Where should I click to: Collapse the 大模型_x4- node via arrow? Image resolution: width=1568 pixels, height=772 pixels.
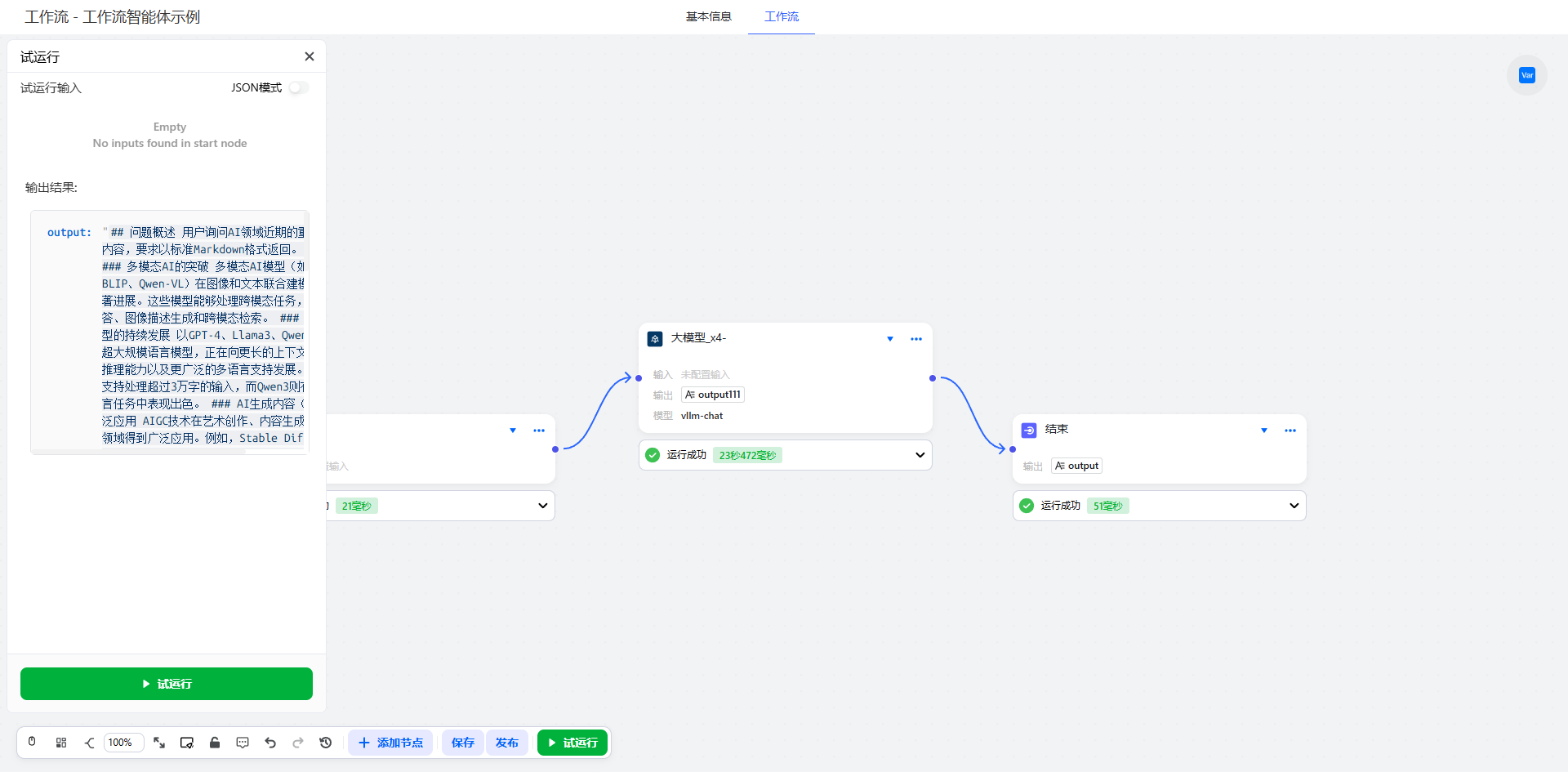tap(890, 339)
